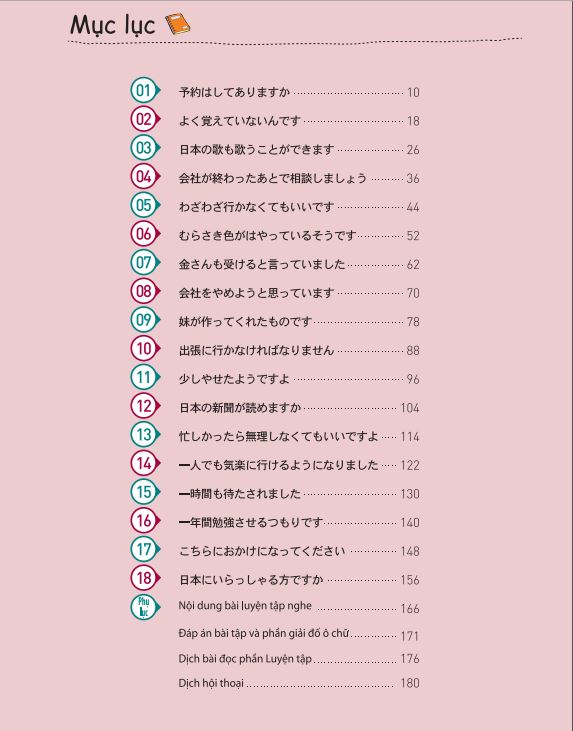Go to 会社をやめようと思っています entry
This screenshot has height=731, width=573.
point(256,293)
